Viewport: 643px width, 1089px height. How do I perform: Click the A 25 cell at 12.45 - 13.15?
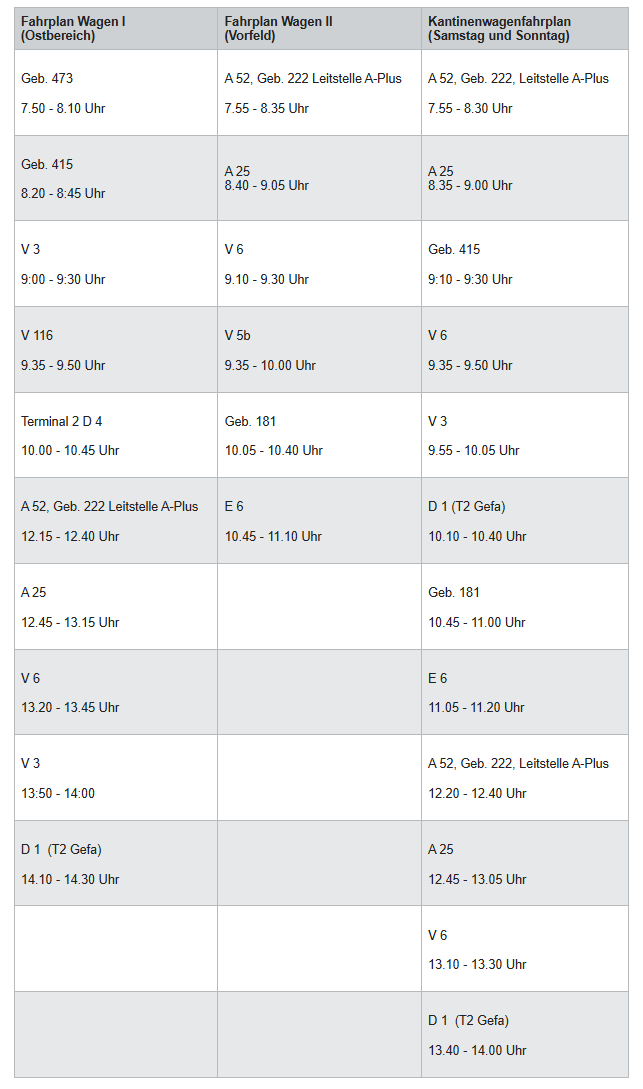116,607
